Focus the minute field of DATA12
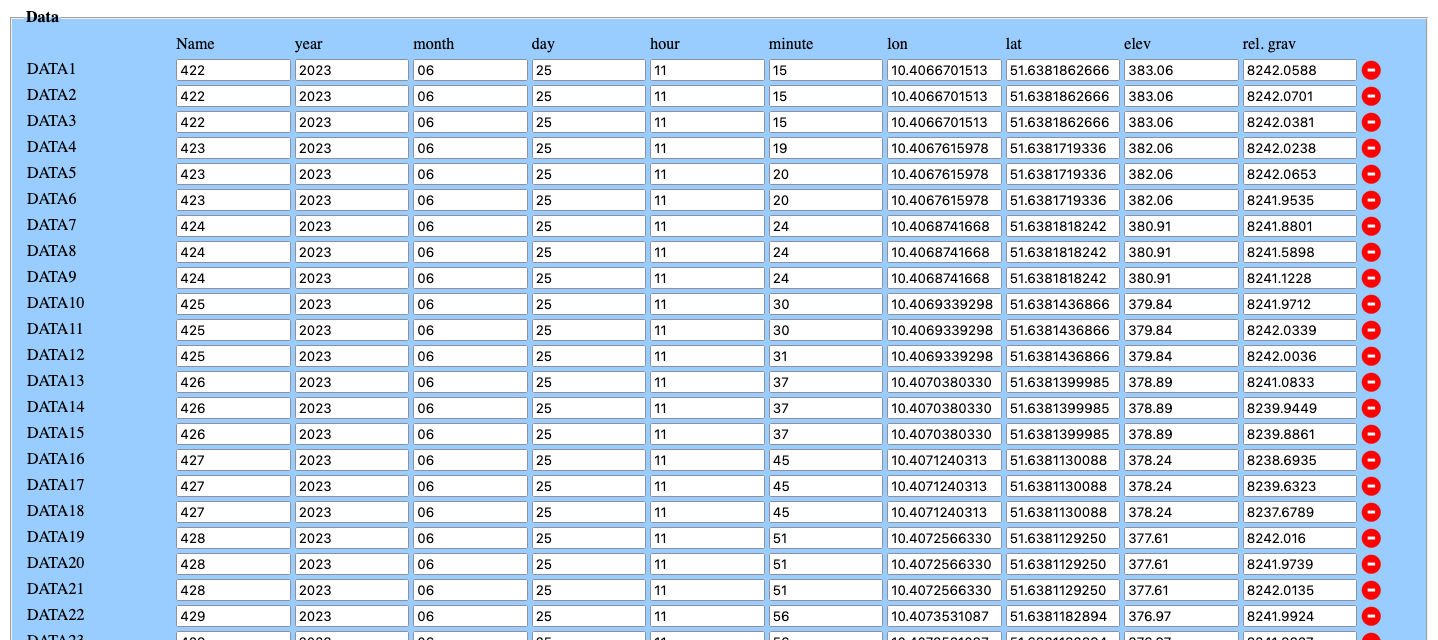Viewport: 1438px width, 640px height. [825, 356]
